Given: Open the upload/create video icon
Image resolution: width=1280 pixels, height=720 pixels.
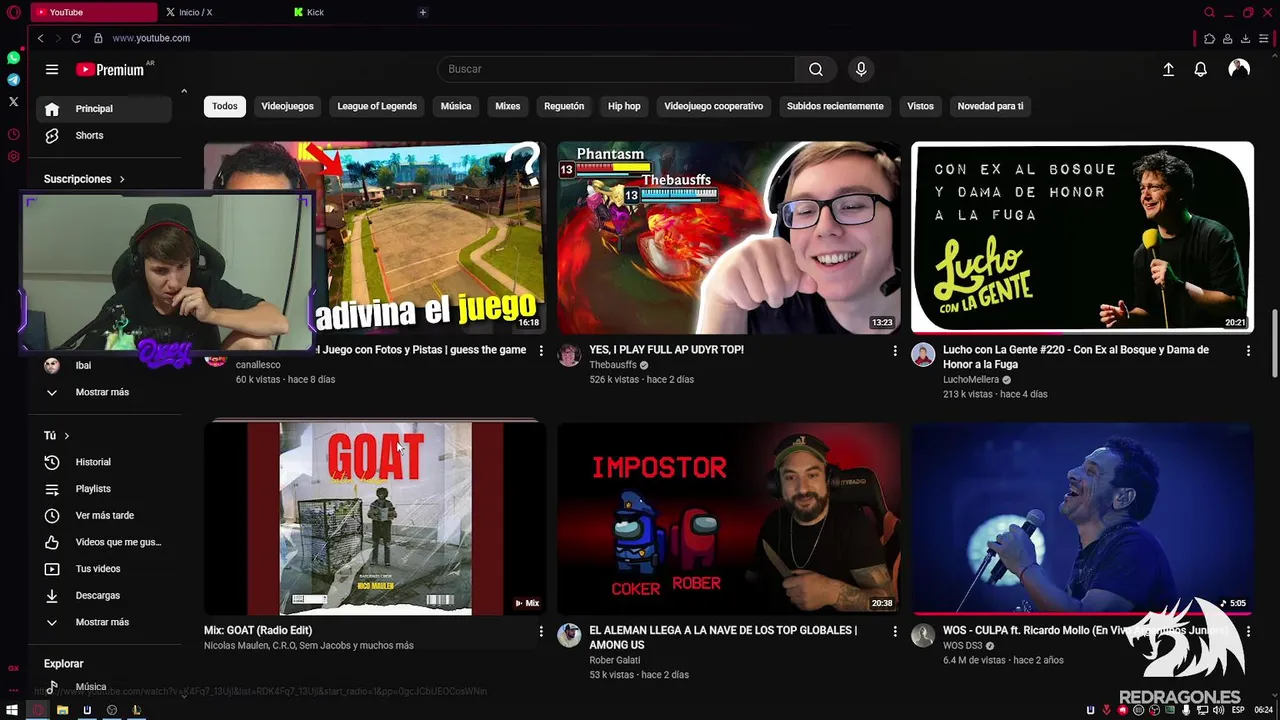Looking at the screenshot, I should 1168,69.
